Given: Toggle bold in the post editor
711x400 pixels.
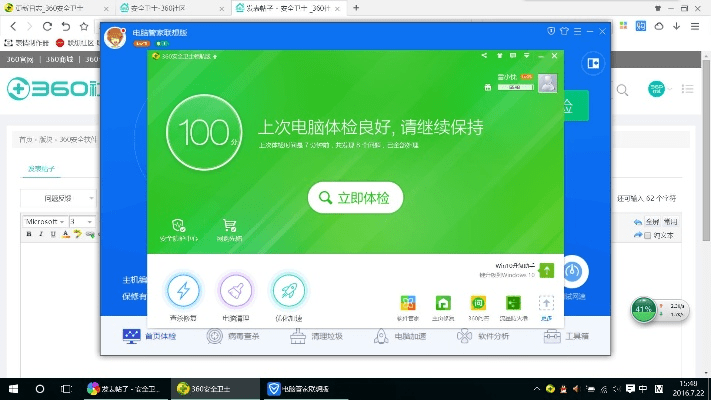Looking at the screenshot, I should [29, 234].
